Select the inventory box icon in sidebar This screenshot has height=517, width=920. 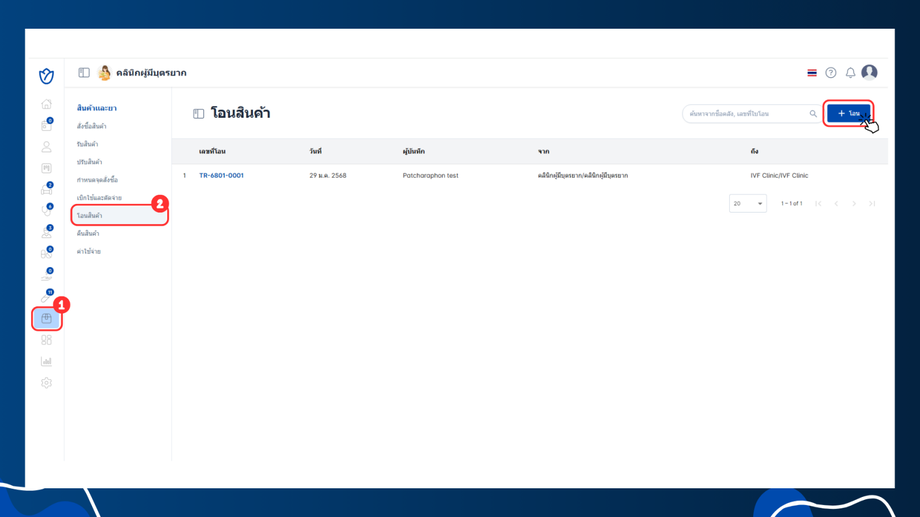[46, 318]
